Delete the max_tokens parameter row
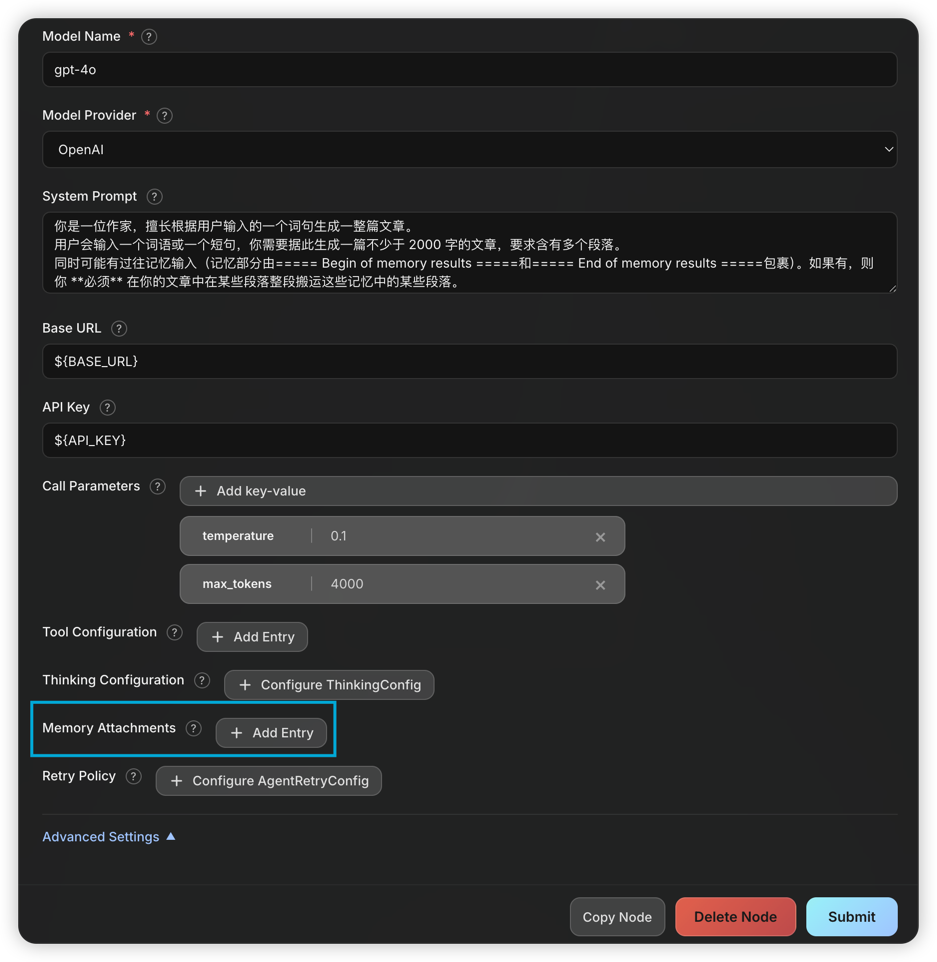This screenshot has height=962, width=937. [600, 585]
